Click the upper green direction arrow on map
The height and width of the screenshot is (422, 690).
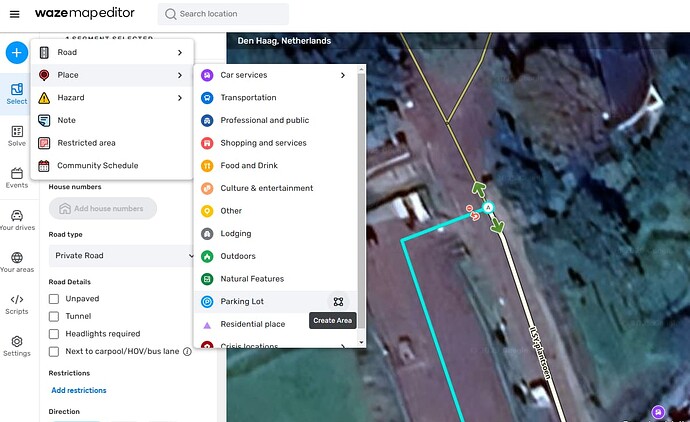[x=478, y=189]
